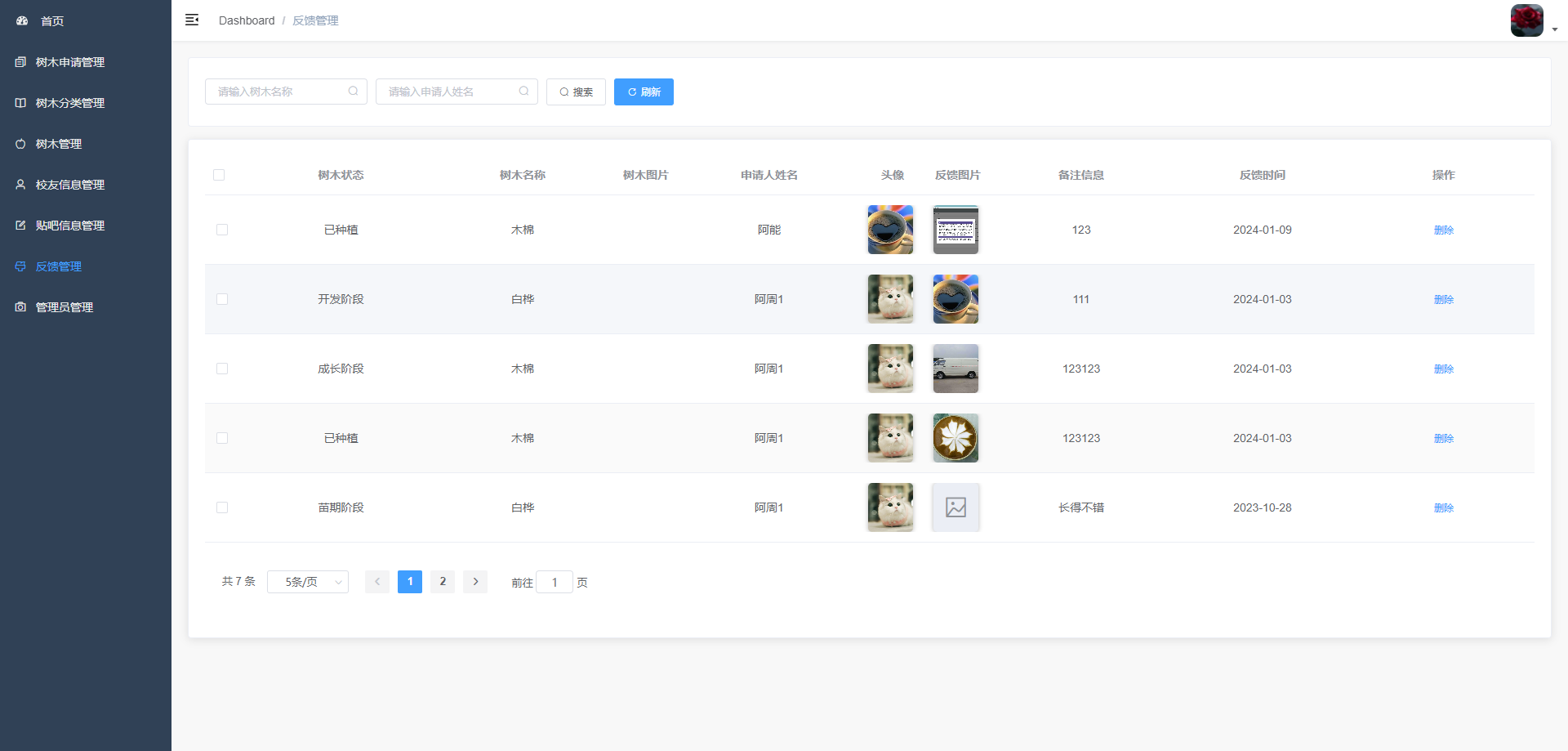Open 树木分类管理 via its sidebar icon
This screenshot has height=751, width=1568.
point(20,103)
